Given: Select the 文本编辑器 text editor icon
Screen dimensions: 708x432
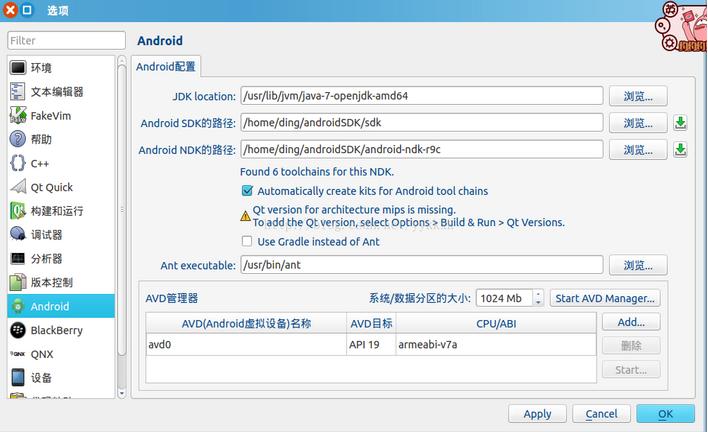Looking at the screenshot, I should click(x=18, y=92).
